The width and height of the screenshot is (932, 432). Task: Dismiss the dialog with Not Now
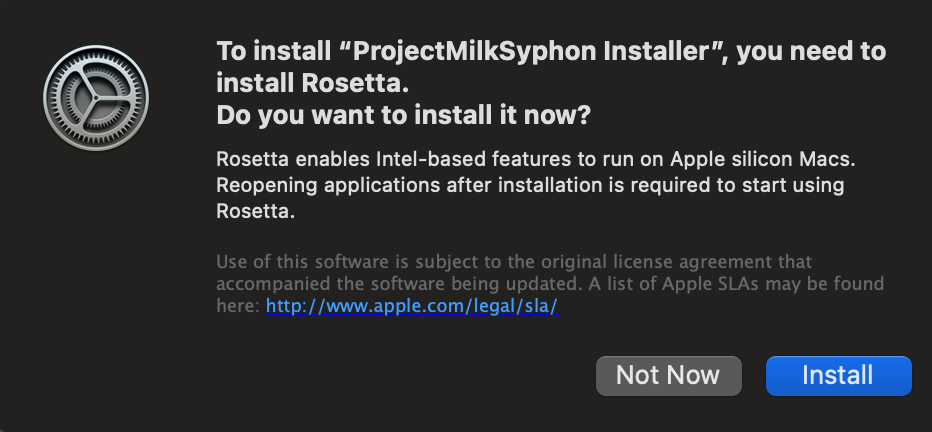pos(668,375)
